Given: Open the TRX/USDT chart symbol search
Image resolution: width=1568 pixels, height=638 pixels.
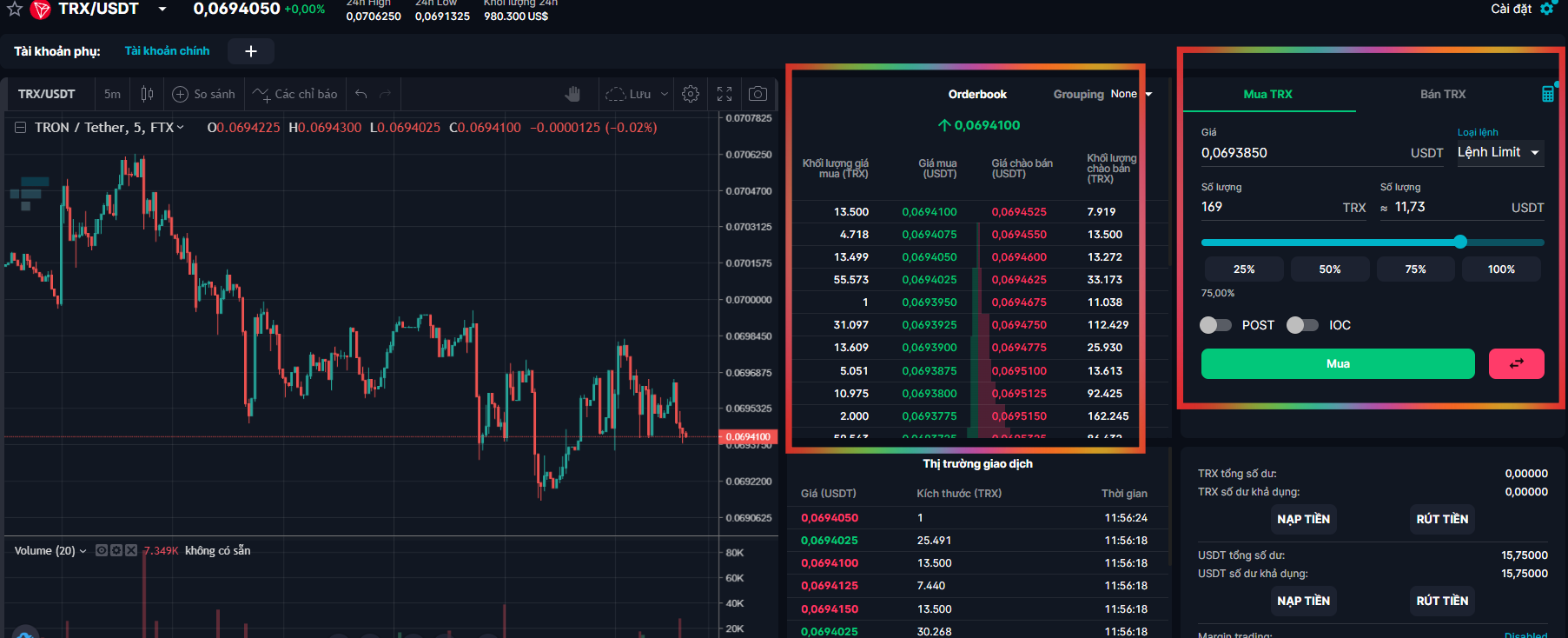Looking at the screenshot, I should click(46, 94).
